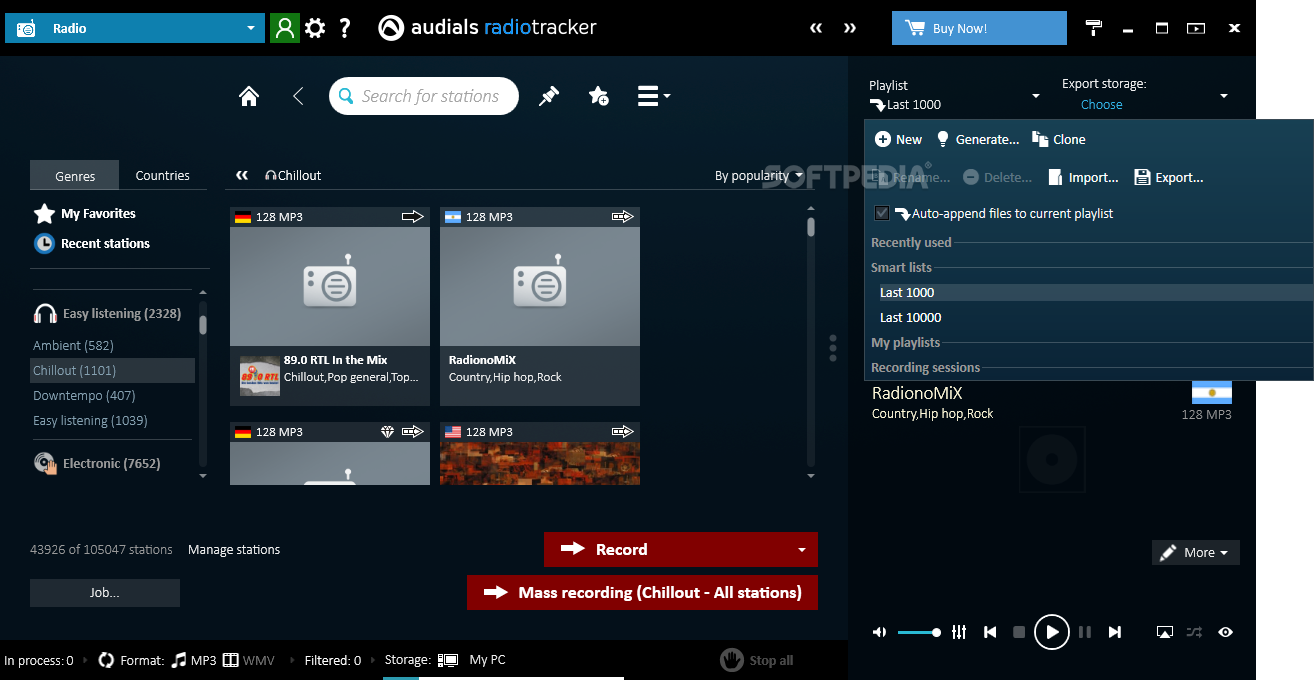
Task: Choose Clone in playlist menu
Action: click(x=1059, y=139)
